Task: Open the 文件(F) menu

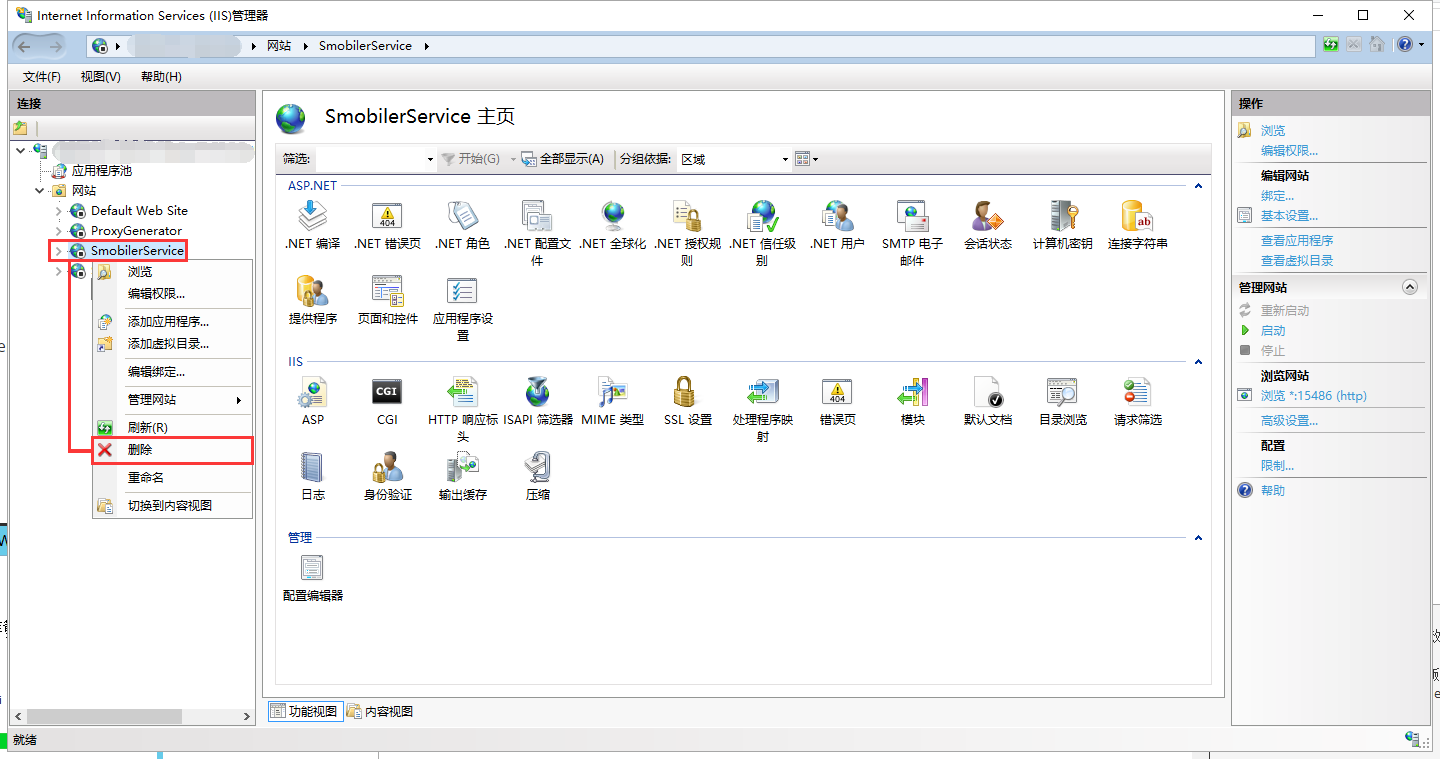Action: tap(42, 77)
